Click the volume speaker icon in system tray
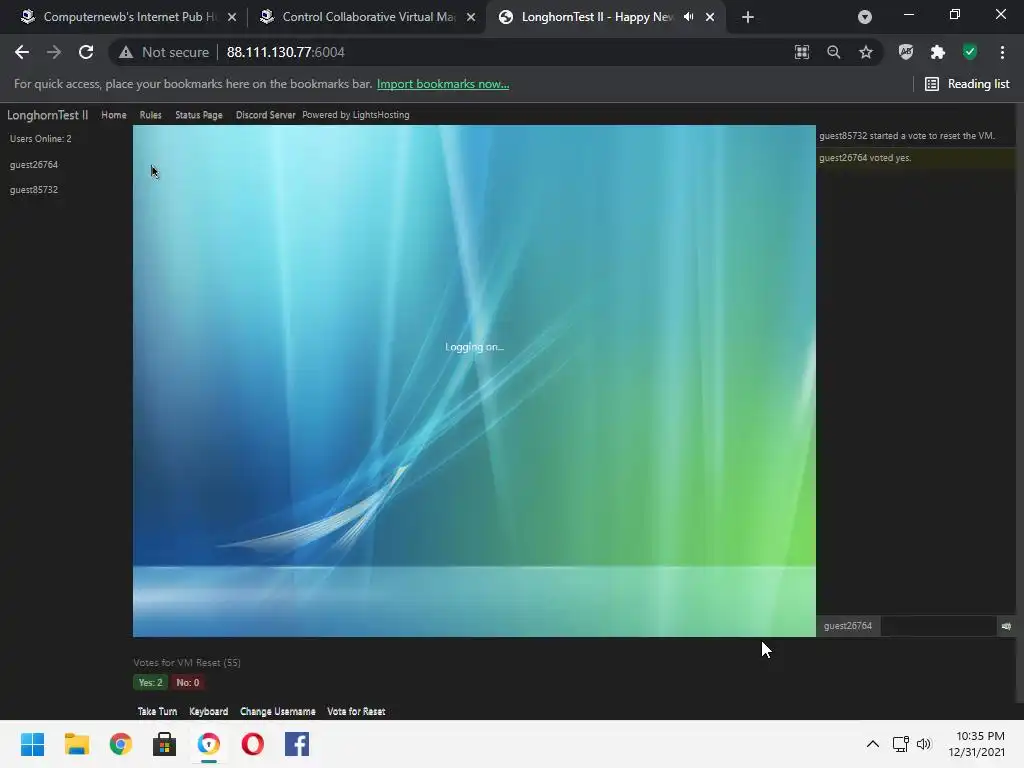The height and width of the screenshot is (768, 1024). pos(923,744)
